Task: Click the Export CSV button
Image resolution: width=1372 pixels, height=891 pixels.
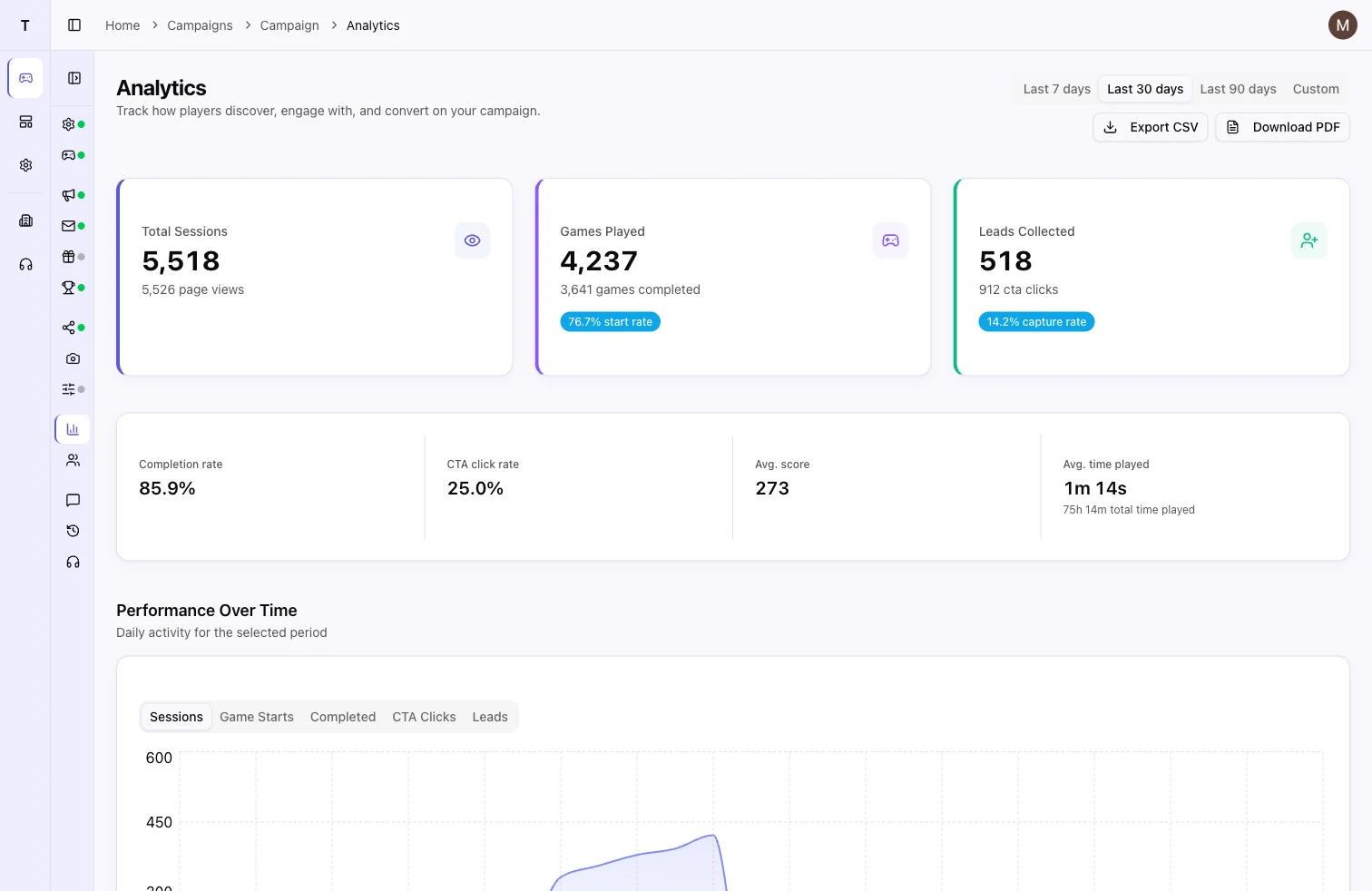Action: 1150,127
